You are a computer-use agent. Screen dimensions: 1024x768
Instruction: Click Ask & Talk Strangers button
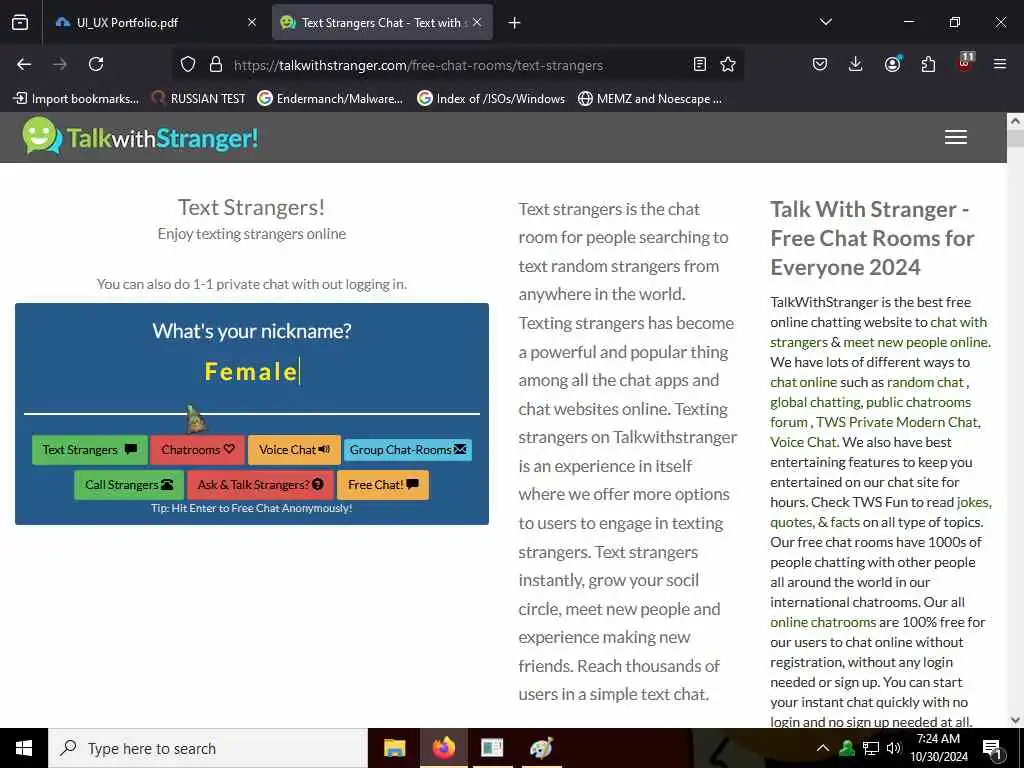(x=260, y=485)
